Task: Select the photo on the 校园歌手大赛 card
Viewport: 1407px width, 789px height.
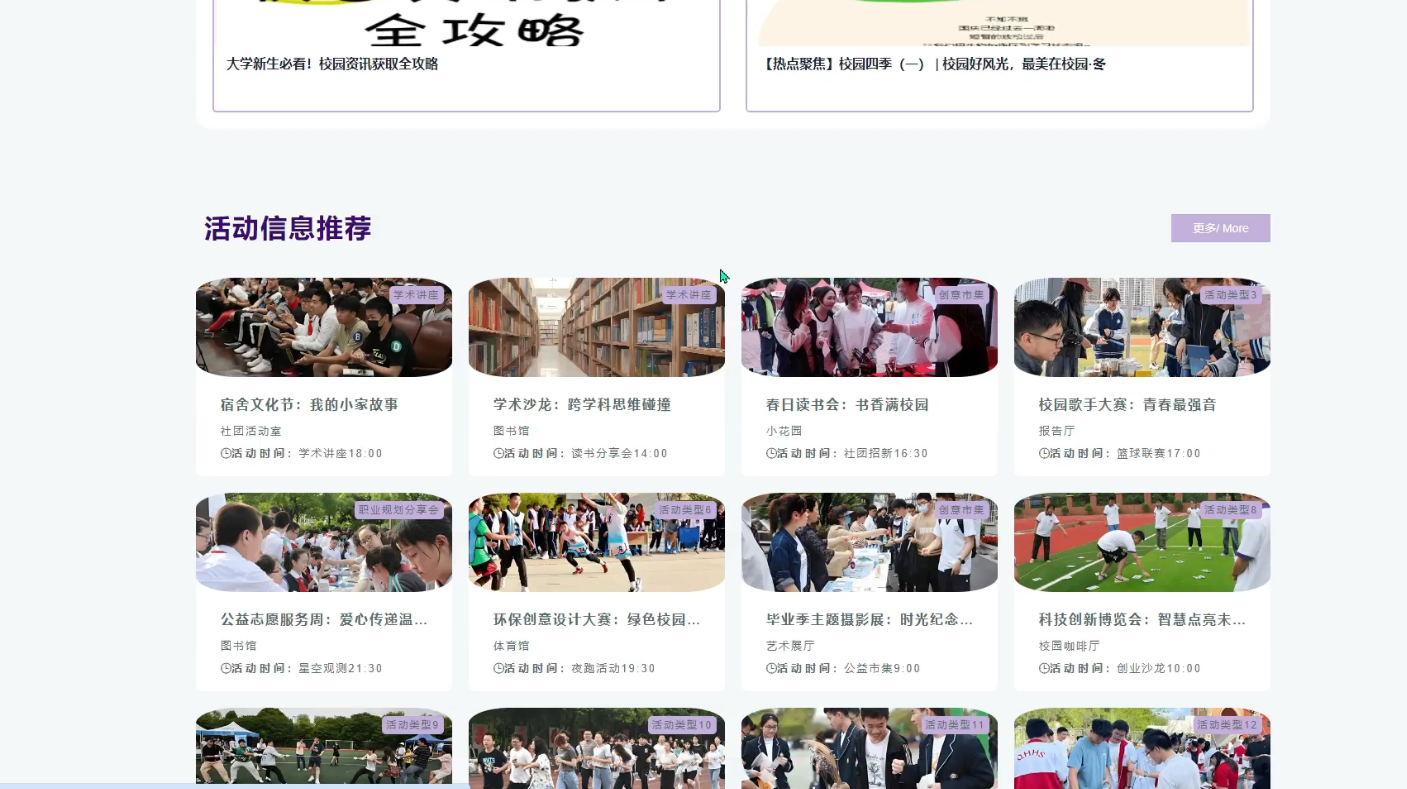Action: pyautogui.click(x=1142, y=327)
